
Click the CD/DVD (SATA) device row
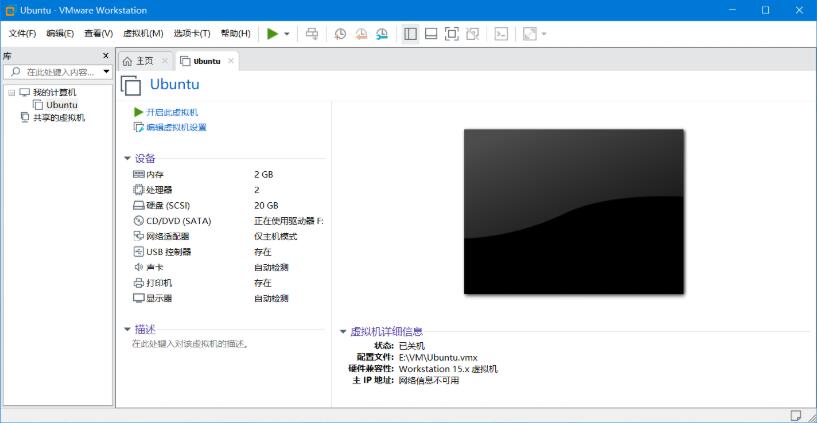click(x=229, y=221)
